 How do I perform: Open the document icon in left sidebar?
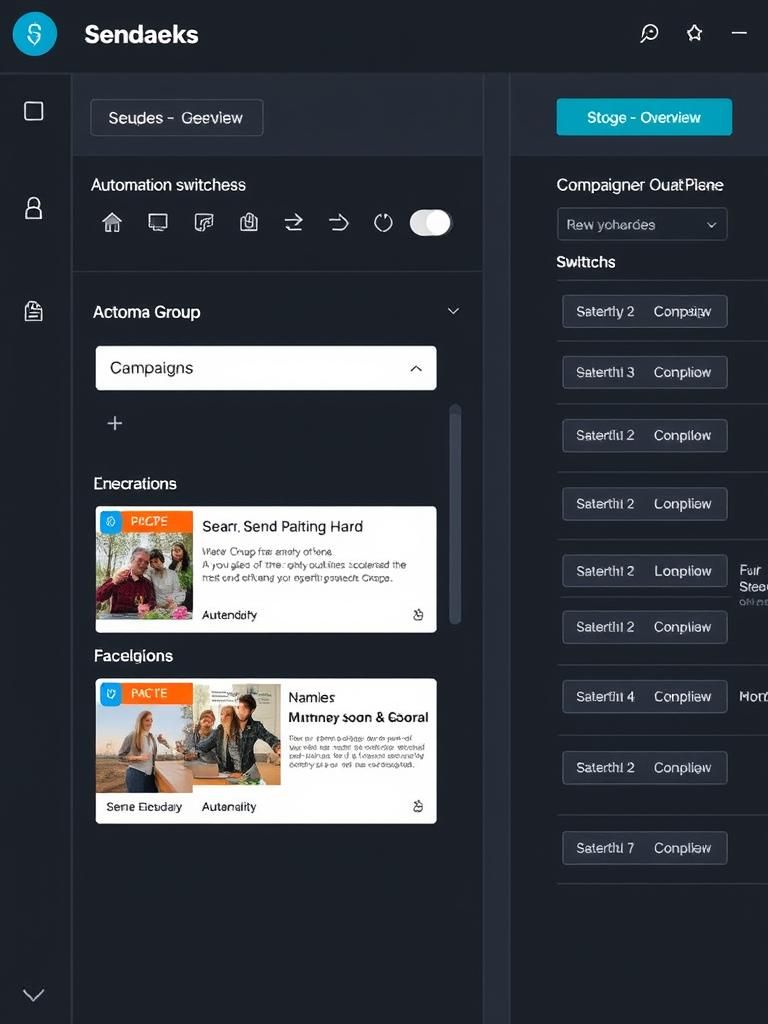point(34,311)
